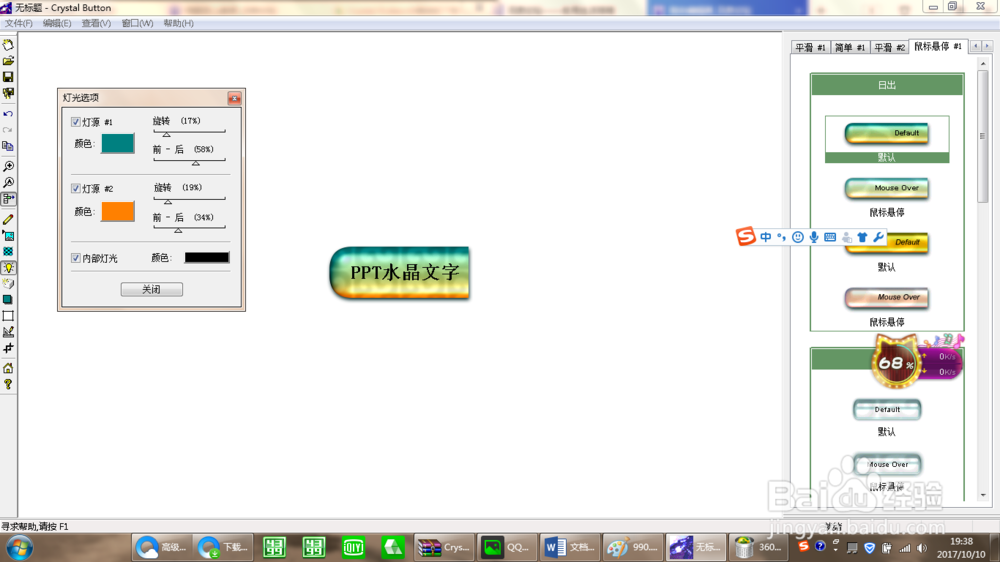Pick the teal color swatch for light #1
This screenshot has width=1000, height=562.
click(118, 144)
